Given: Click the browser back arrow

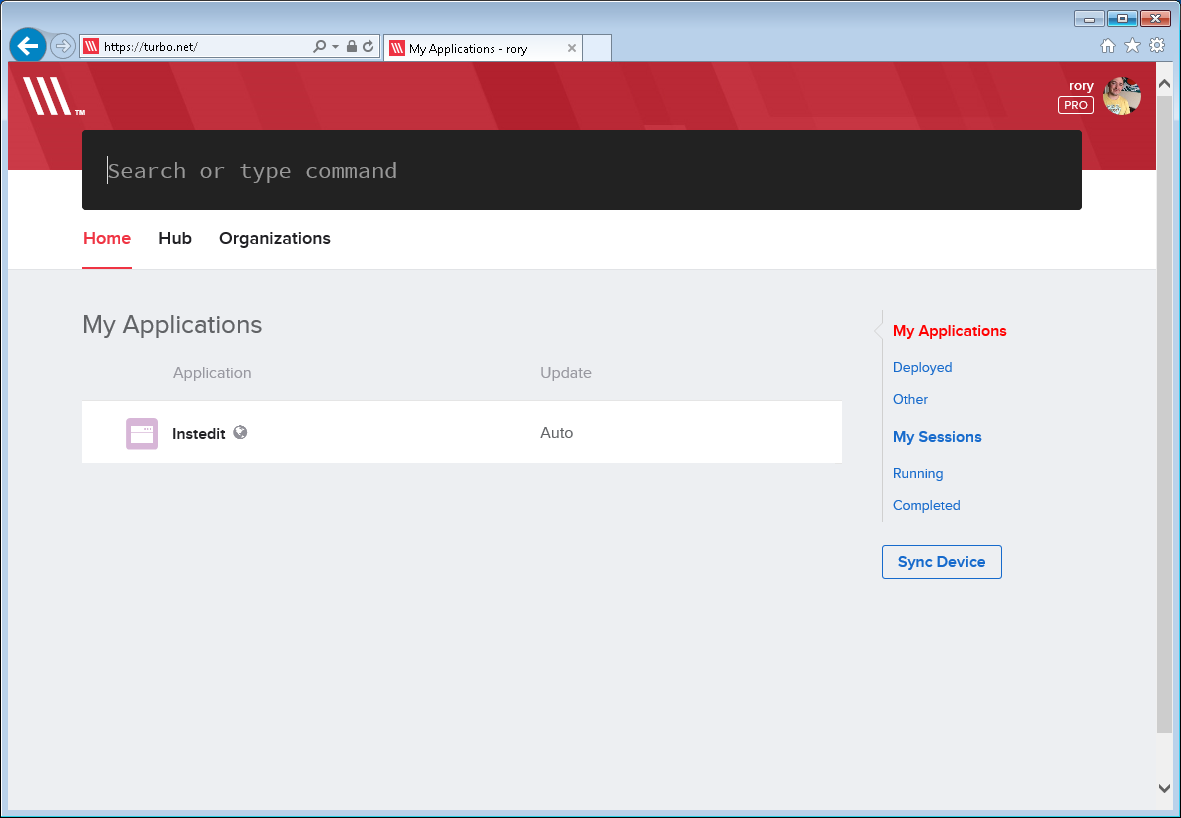Looking at the screenshot, I should coord(27,46).
